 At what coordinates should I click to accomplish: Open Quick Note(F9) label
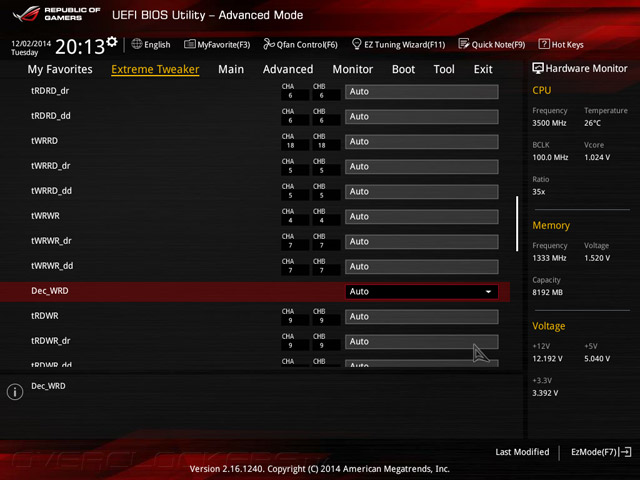[x=498, y=44]
